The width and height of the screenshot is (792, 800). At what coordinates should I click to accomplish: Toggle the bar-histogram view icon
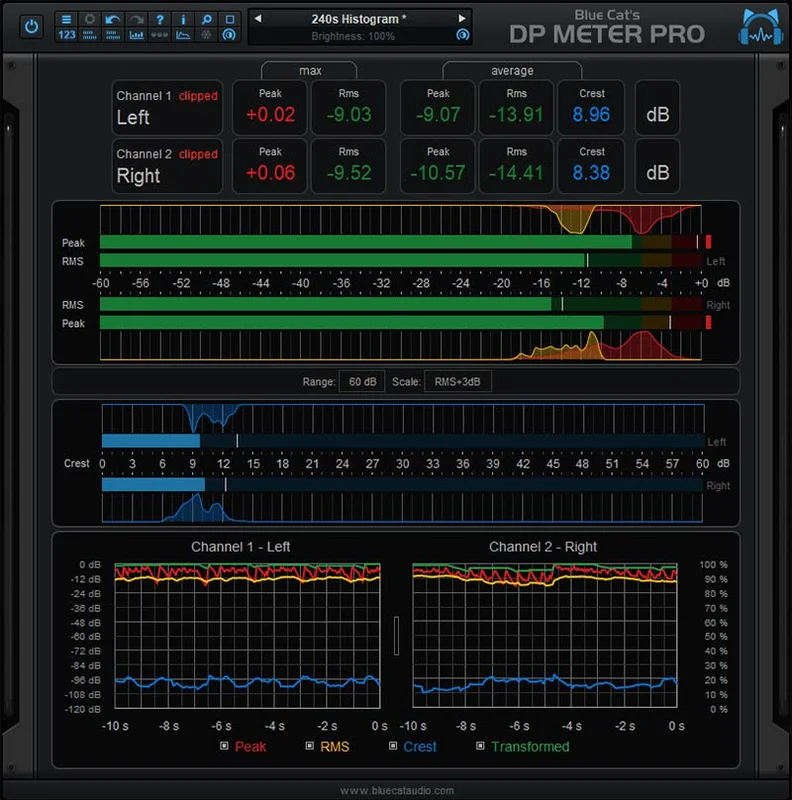pyautogui.click(x=136, y=35)
